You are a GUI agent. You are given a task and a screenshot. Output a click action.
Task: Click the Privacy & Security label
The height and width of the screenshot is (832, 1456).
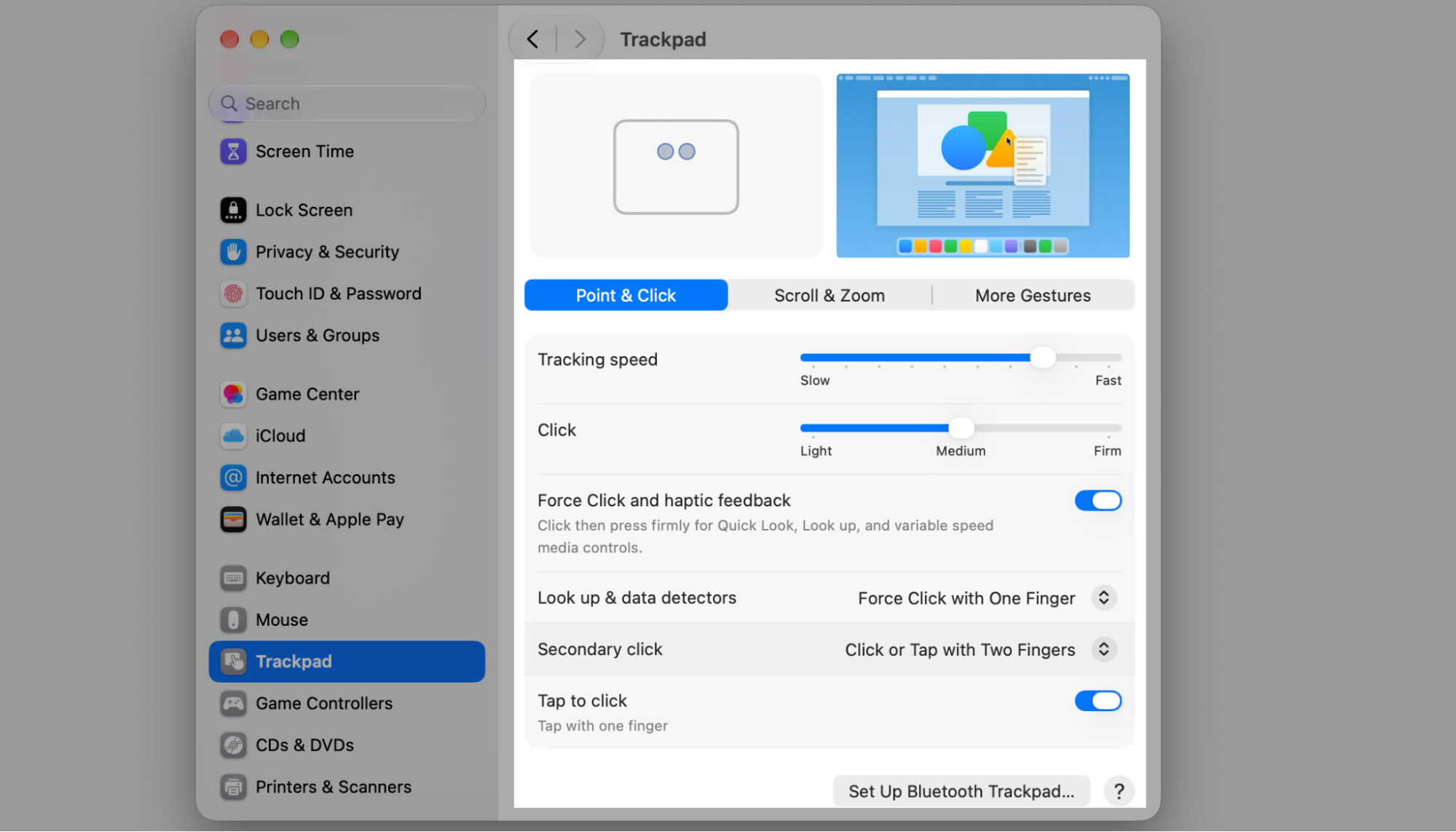pos(327,252)
